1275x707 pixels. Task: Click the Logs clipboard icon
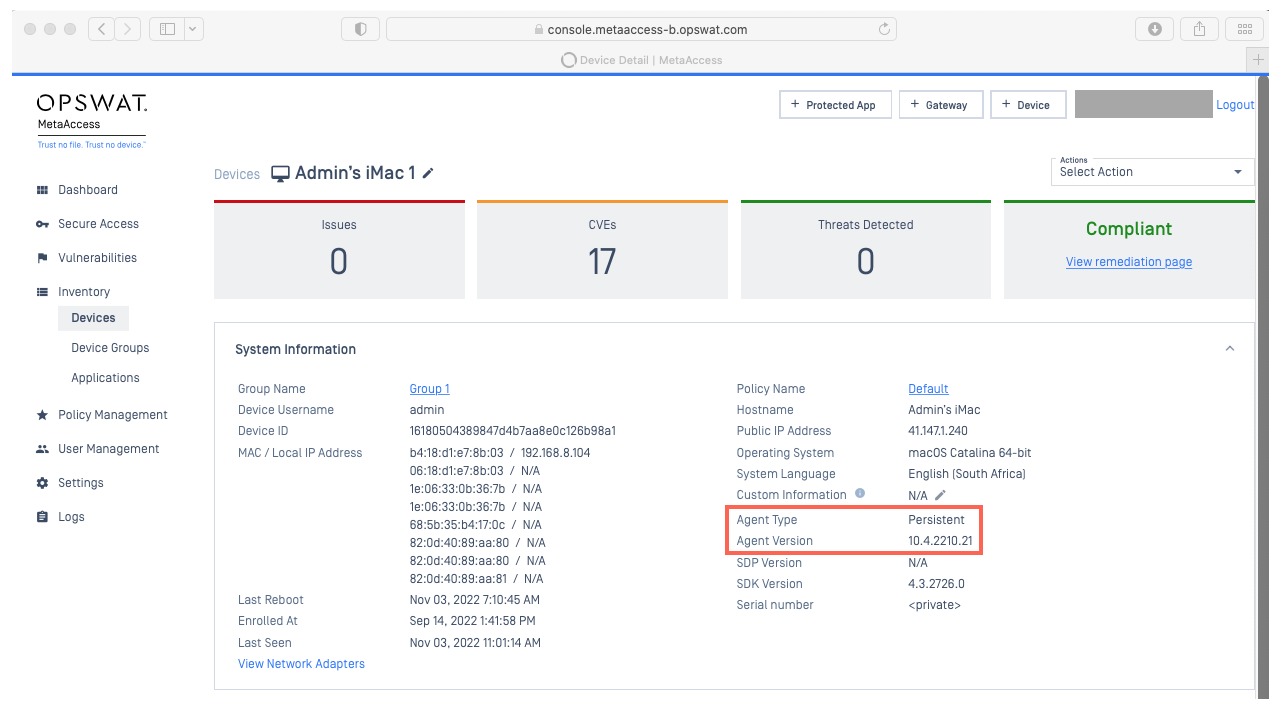coord(42,517)
